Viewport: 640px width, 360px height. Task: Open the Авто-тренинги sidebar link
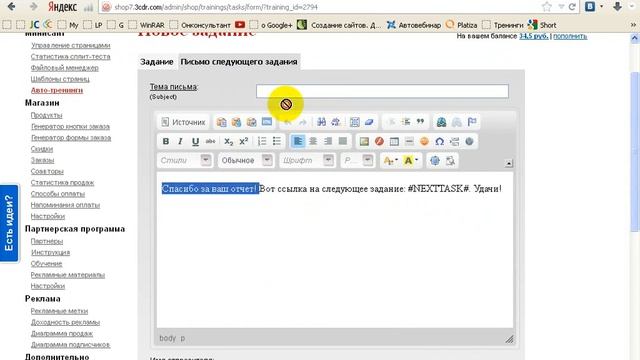(57, 90)
